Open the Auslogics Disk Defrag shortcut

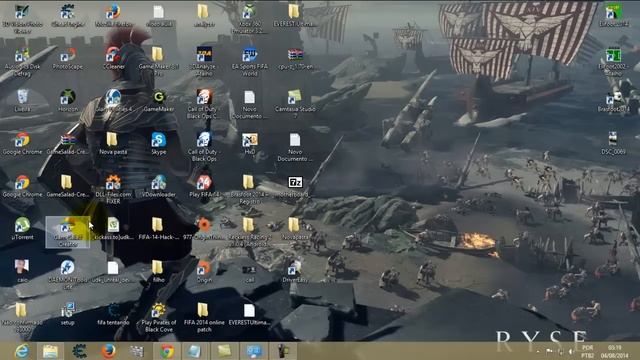22,61
